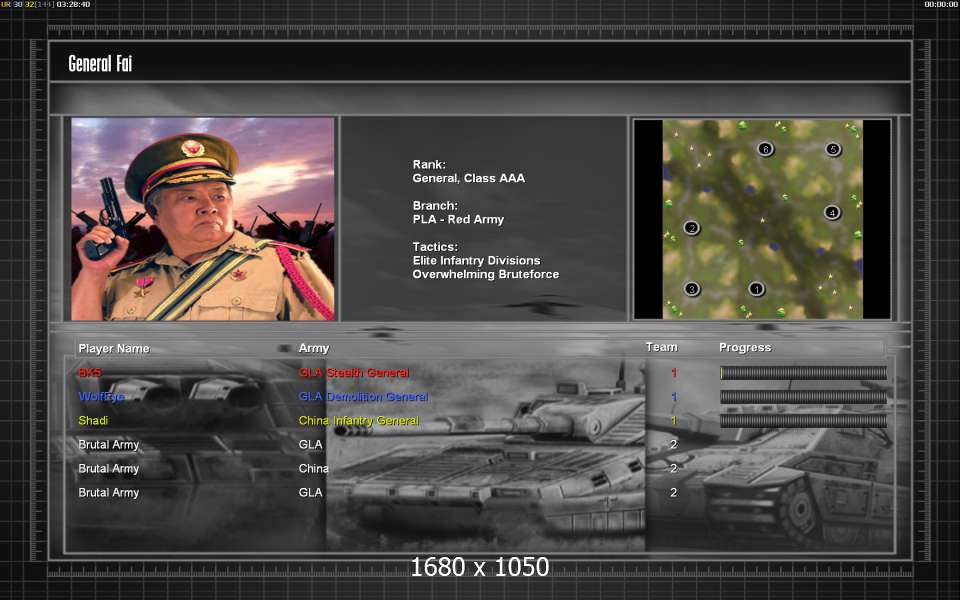Click the General Fai portrait image

[203, 219]
